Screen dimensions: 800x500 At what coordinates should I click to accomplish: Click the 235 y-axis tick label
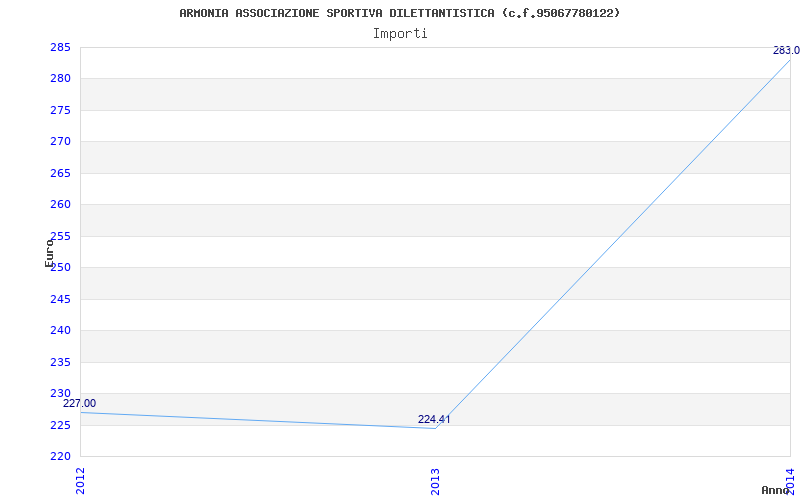pyautogui.click(x=60, y=362)
